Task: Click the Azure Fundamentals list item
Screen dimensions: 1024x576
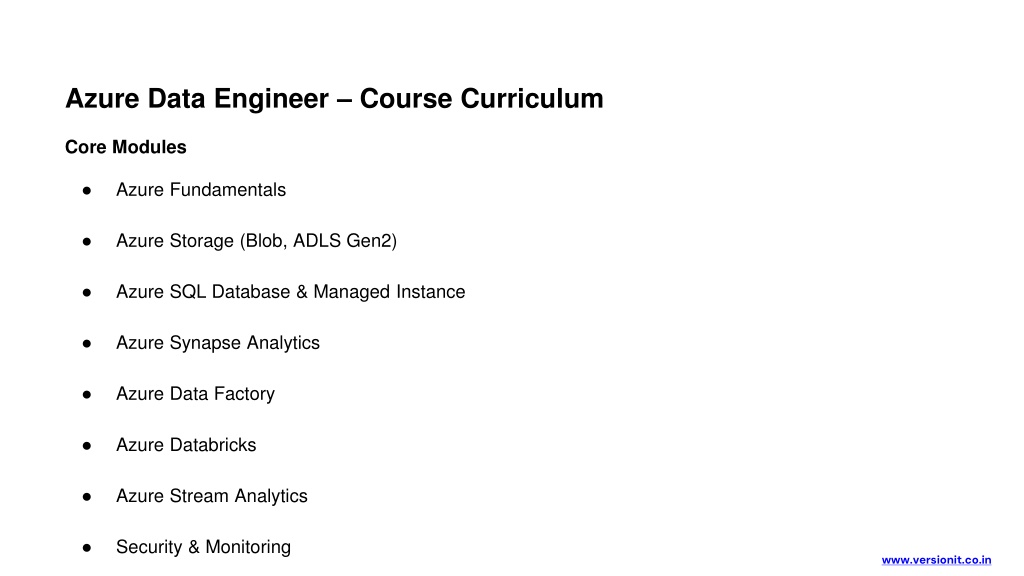Action: [x=200, y=190]
